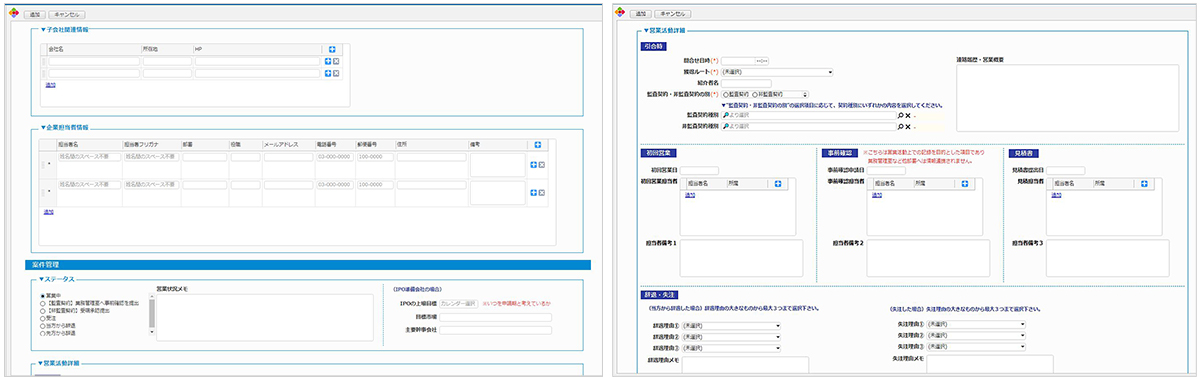
Task: Click the plus icon in the 事前確認担当者 table
Action: pos(964,183)
